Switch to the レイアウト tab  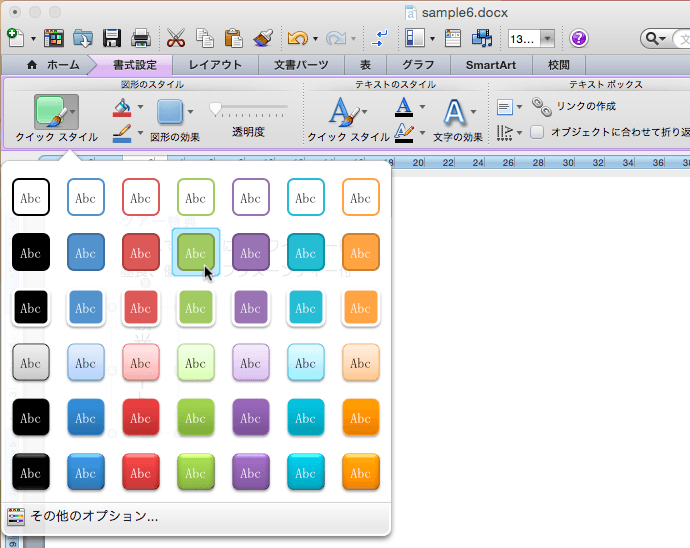click(215, 65)
